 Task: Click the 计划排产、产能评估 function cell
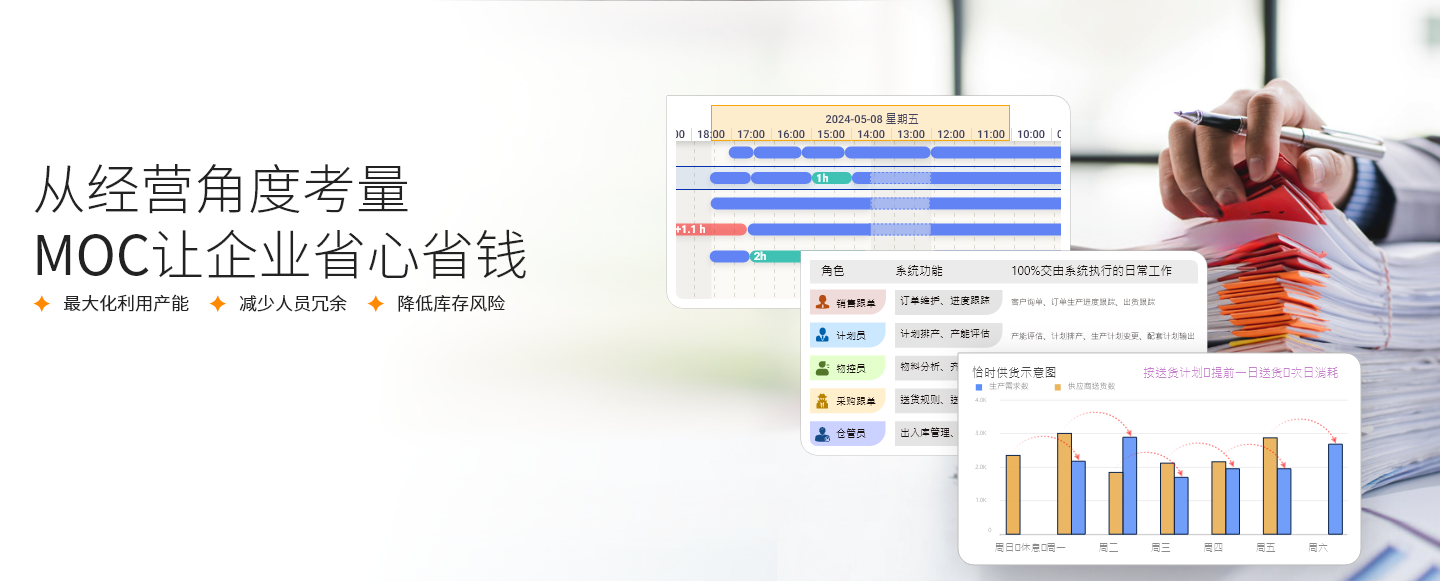944,334
